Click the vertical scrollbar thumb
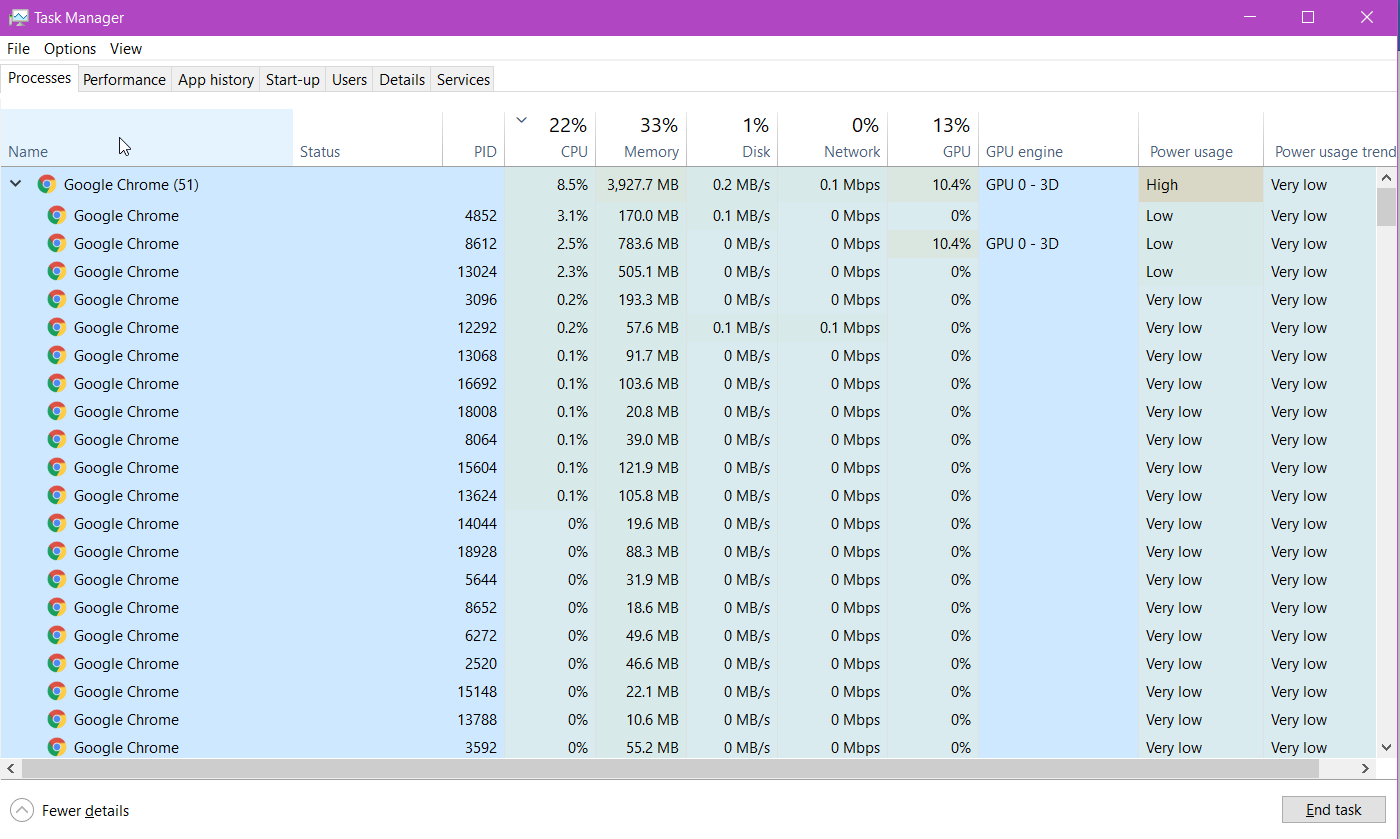 coord(1386,207)
